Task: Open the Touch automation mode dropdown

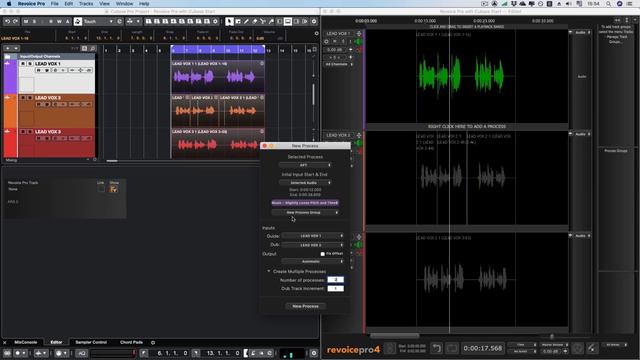Action: (98, 21)
